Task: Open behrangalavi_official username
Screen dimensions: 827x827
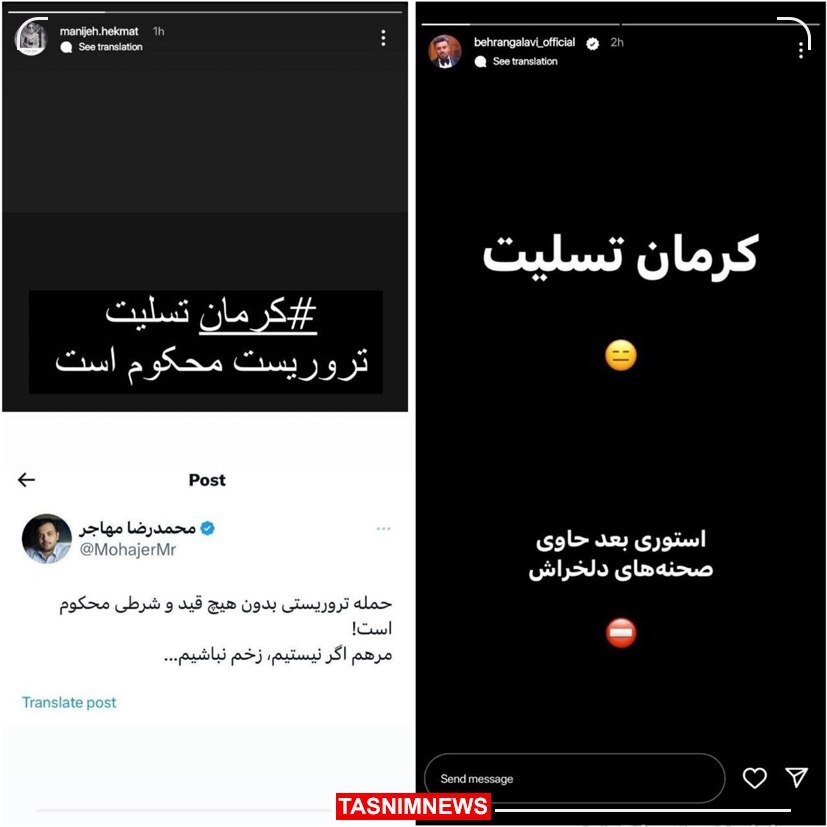Action: coord(524,42)
